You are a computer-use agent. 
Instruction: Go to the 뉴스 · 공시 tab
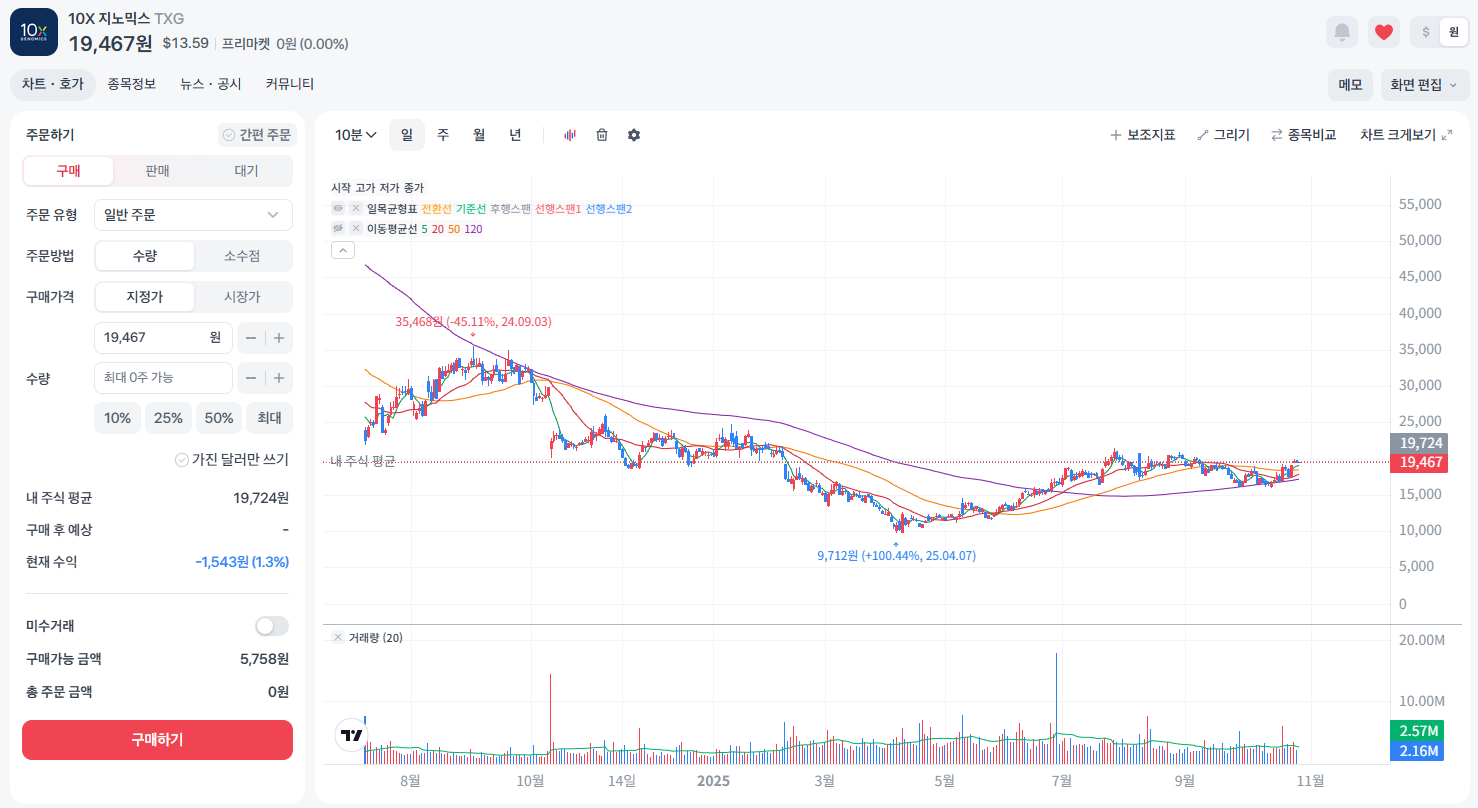[211, 85]
